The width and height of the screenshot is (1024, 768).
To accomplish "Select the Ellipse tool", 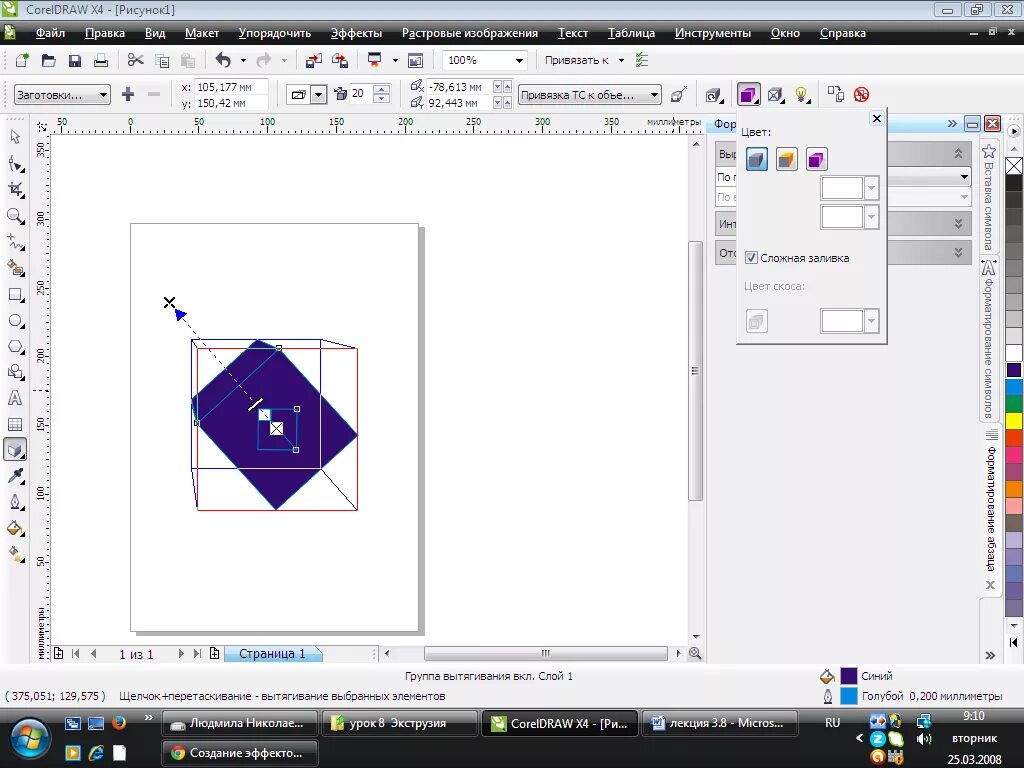I will click(15, 321).
